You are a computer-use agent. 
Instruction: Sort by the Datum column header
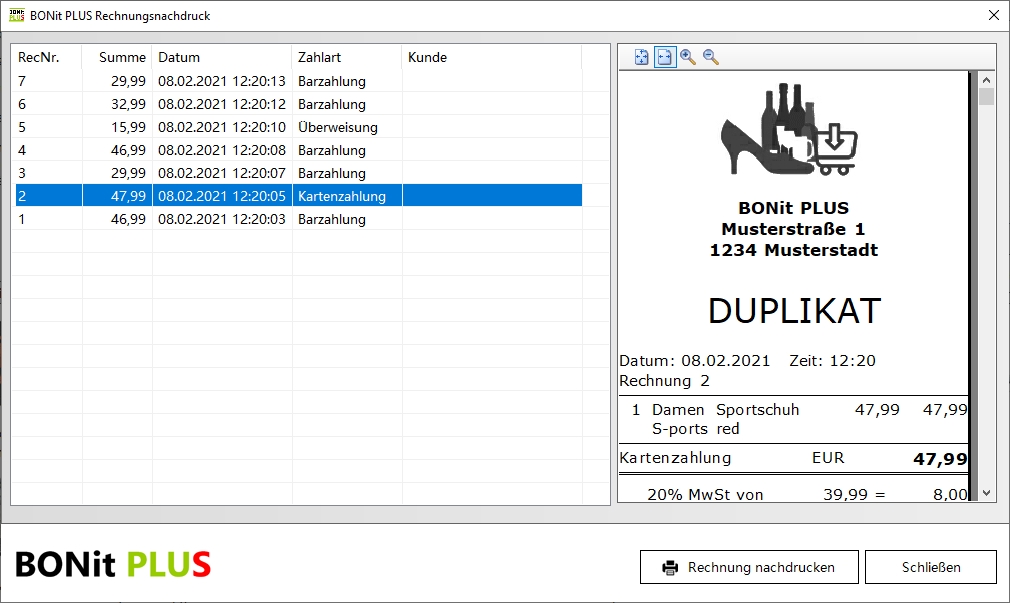tap(222, 57)
